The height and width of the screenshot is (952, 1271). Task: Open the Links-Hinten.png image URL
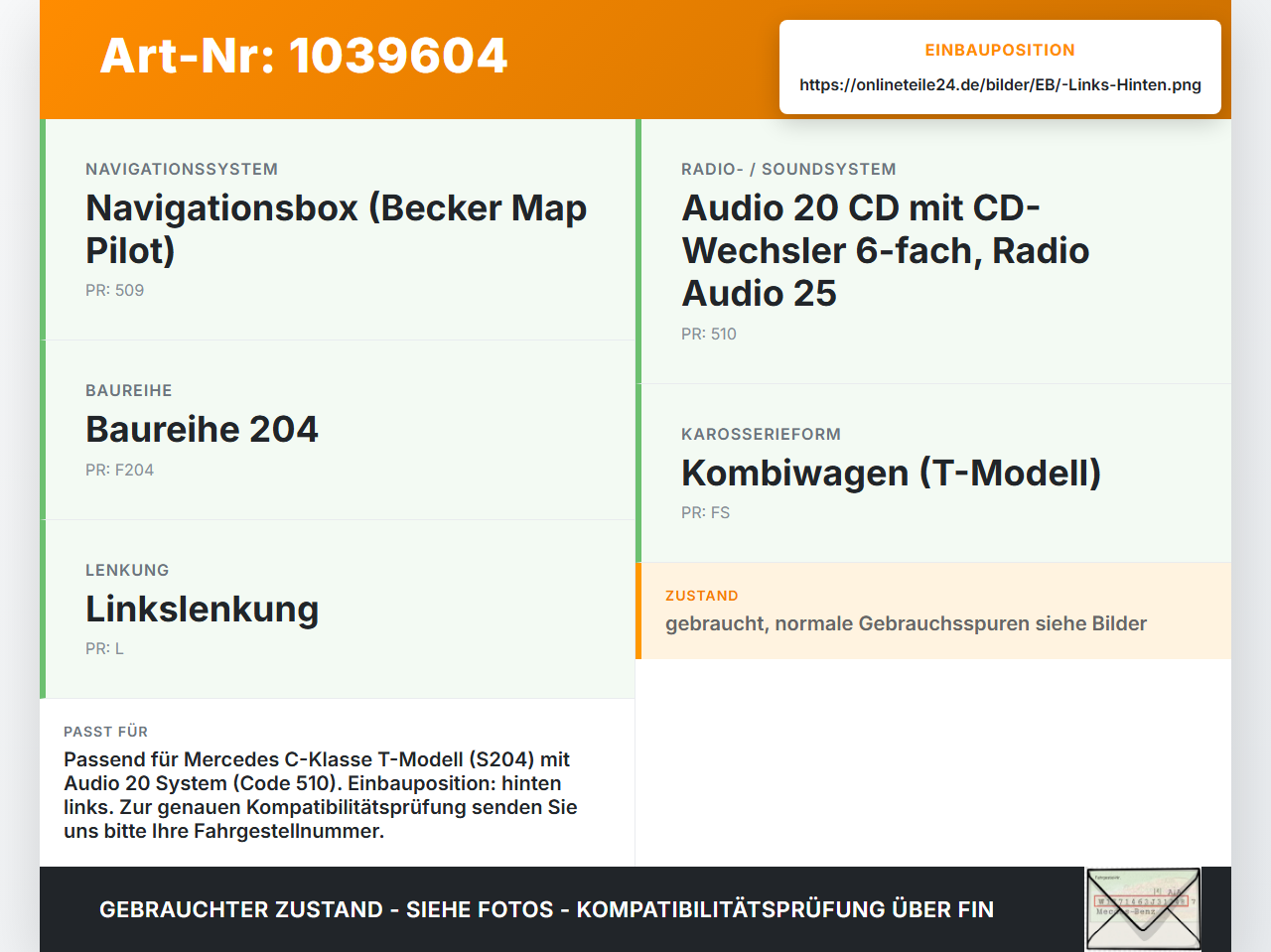point(1000,84)
